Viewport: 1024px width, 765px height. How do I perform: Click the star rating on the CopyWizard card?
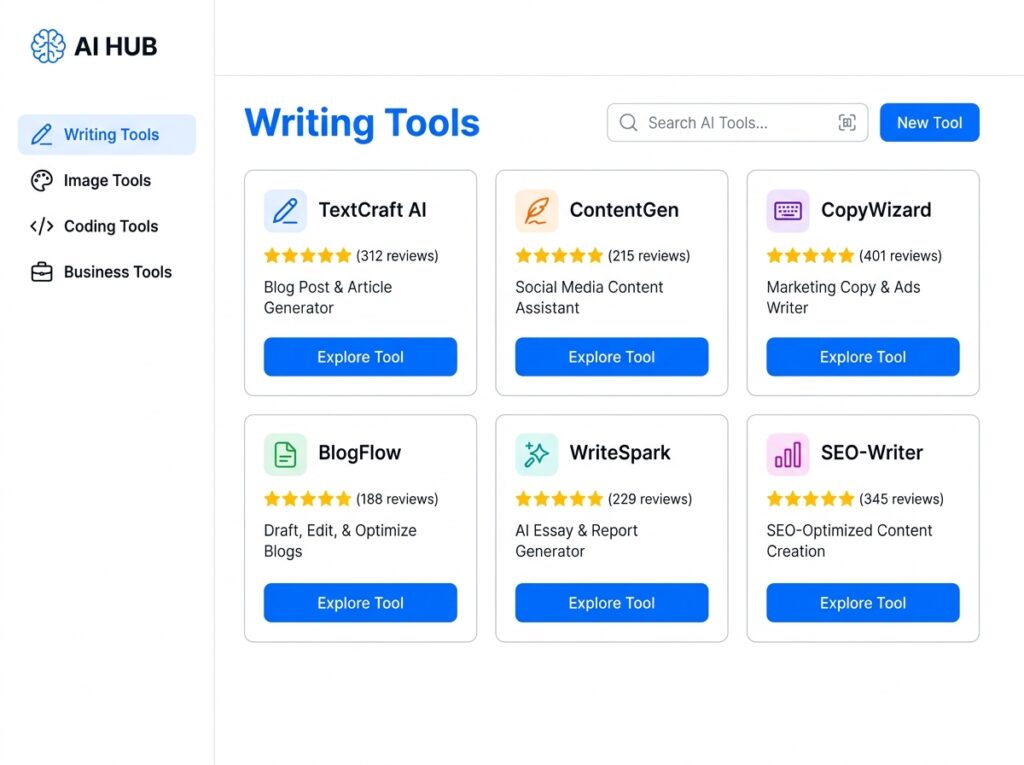[810, 255]
